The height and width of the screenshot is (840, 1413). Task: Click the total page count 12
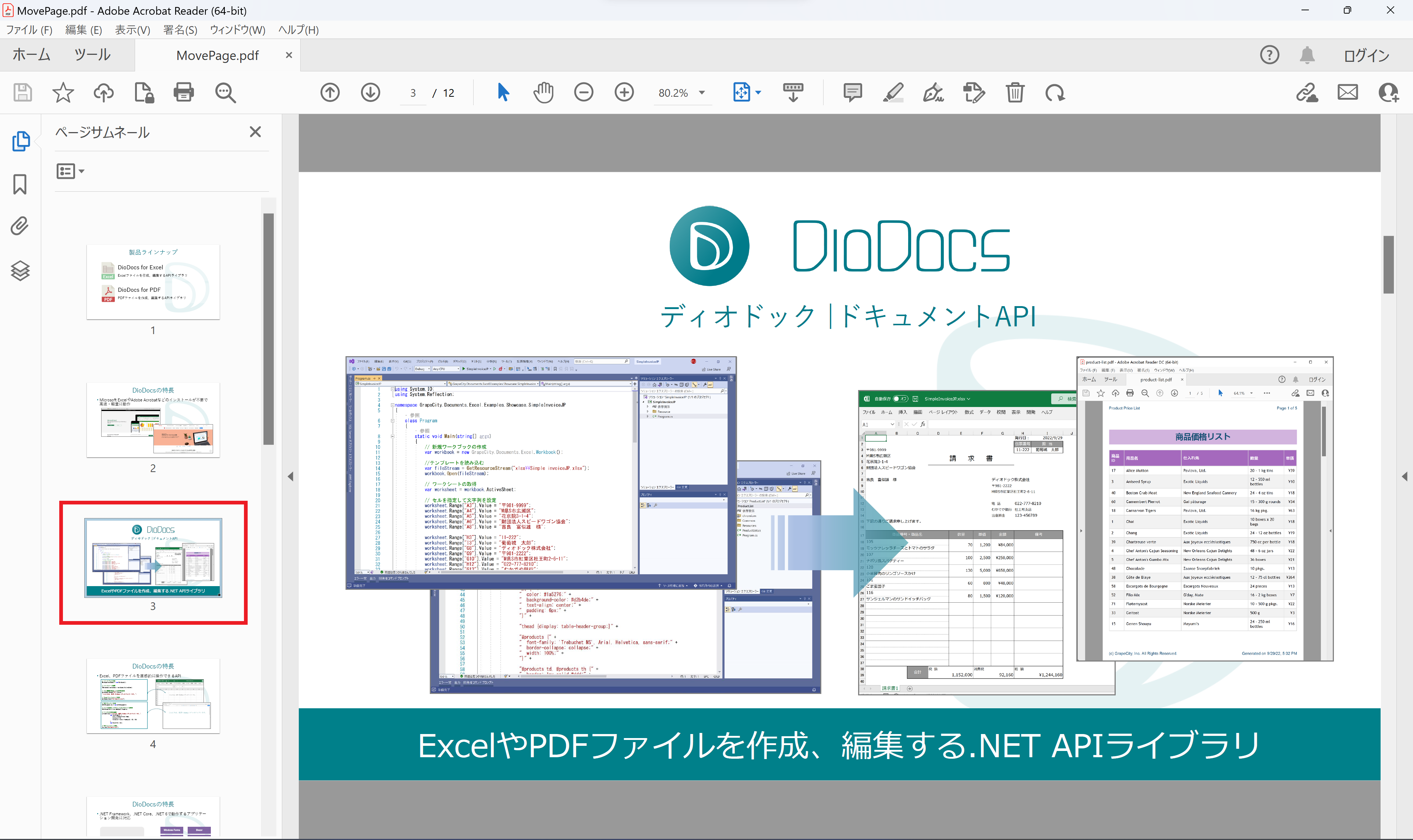[x=449, y=93]
